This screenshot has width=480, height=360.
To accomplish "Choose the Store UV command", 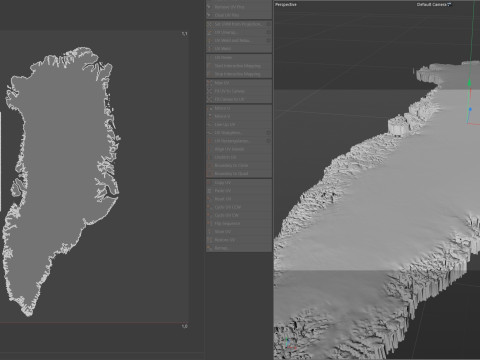I will tap(239, 232).
